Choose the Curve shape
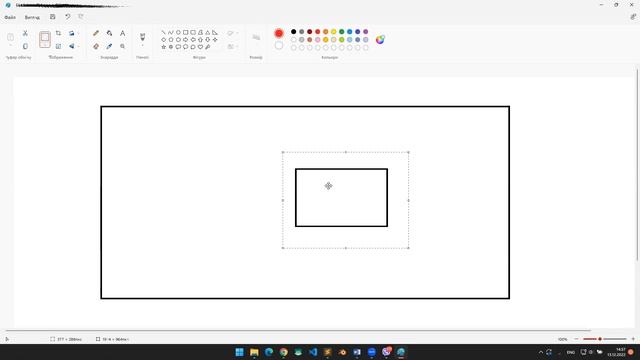Screen dimensions: 640x360 171,32
